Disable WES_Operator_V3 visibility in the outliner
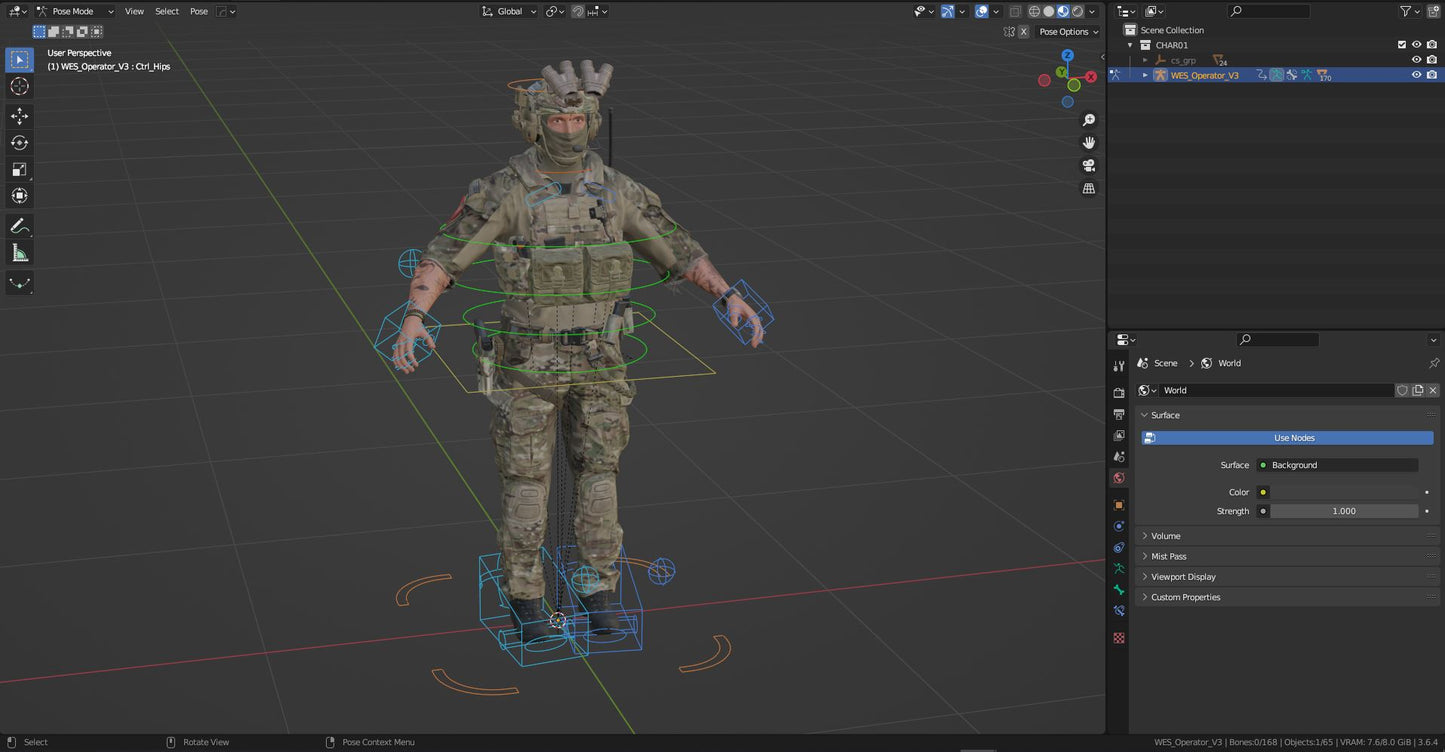Screen dimensions: 1445x752 coord(1416,75)
